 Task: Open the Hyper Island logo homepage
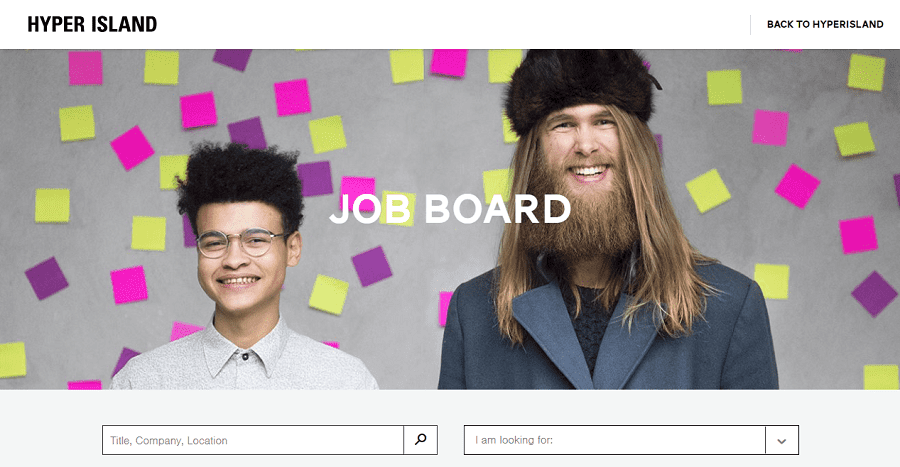click(92, 24)
